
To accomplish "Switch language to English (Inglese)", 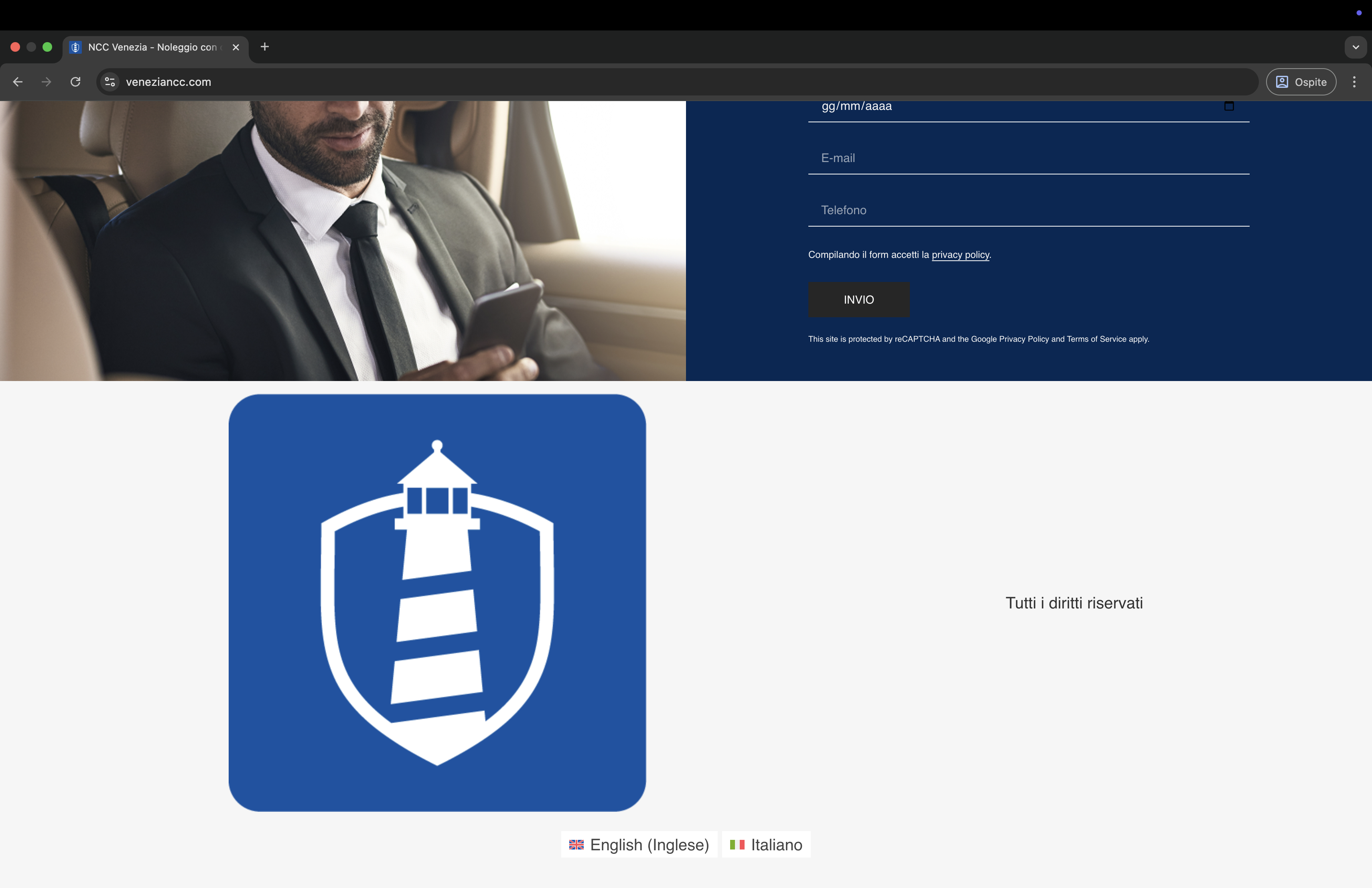I will 639,844.
